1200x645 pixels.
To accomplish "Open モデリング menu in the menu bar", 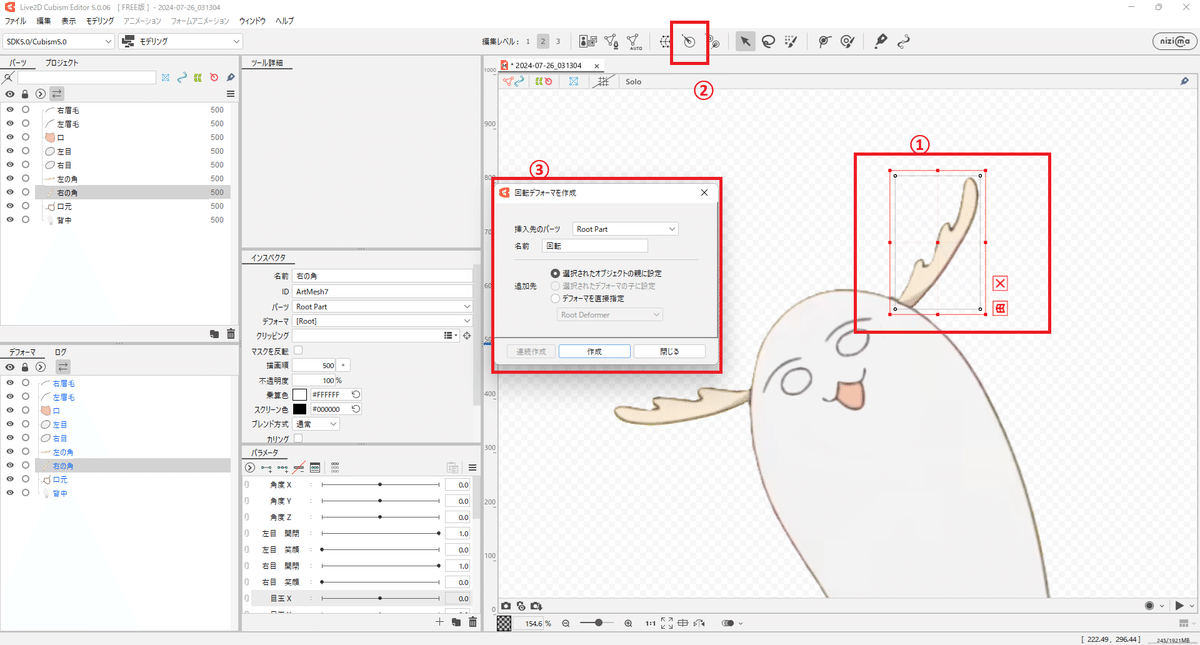I will (100, 21).
